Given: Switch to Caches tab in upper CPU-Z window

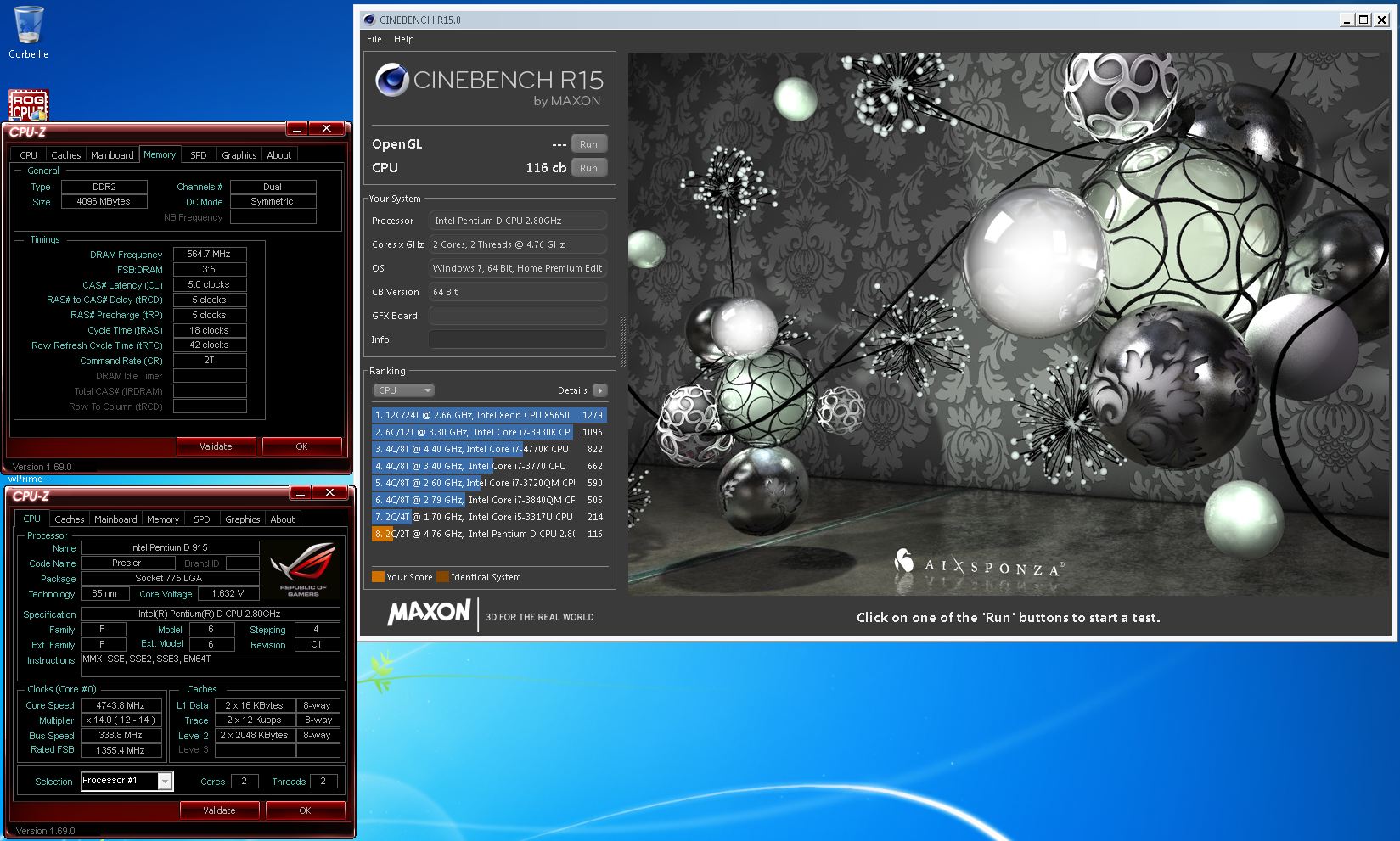Looking at the screenshot, I should tap(66, 155).
